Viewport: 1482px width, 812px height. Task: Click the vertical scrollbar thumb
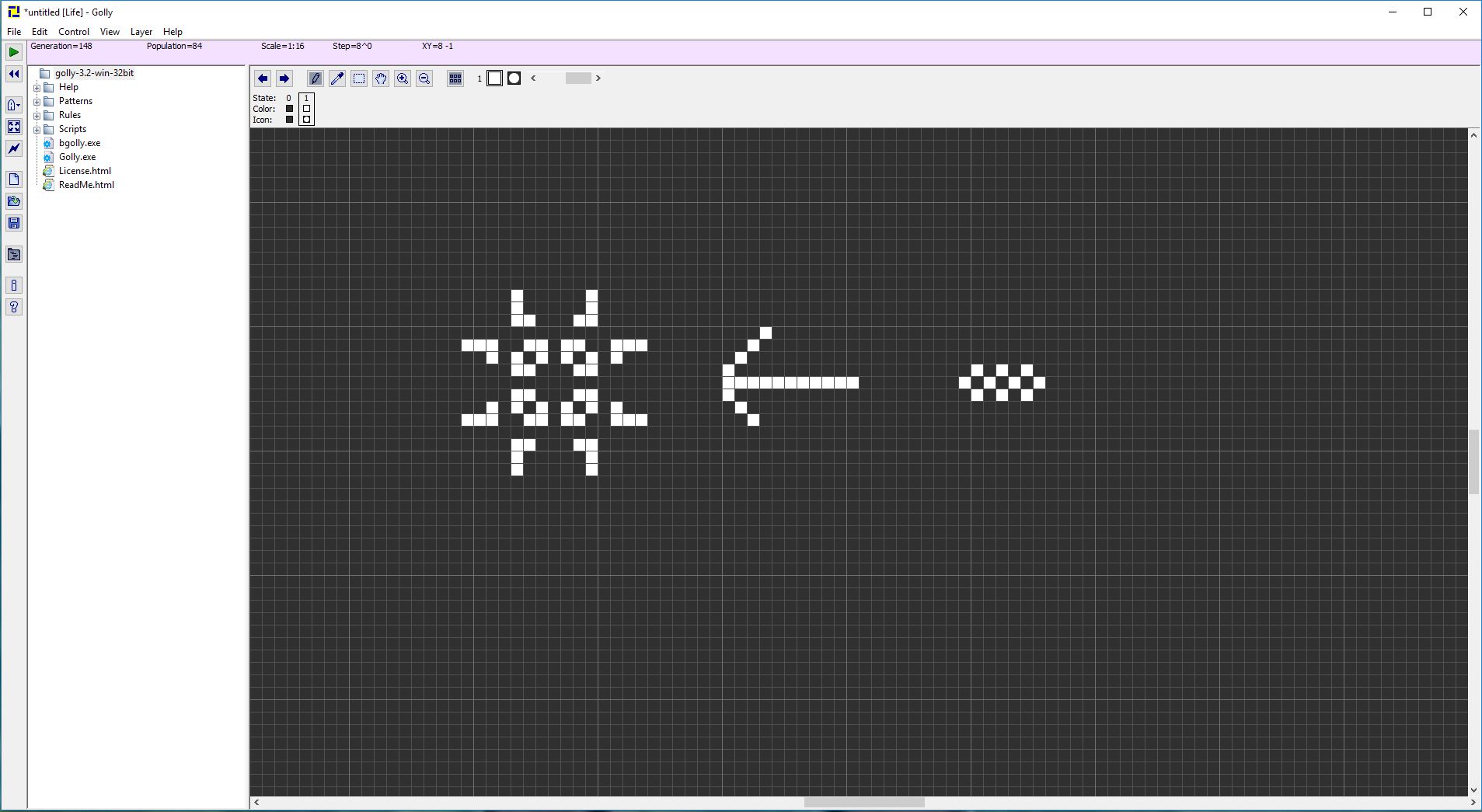coord(1473,462)
